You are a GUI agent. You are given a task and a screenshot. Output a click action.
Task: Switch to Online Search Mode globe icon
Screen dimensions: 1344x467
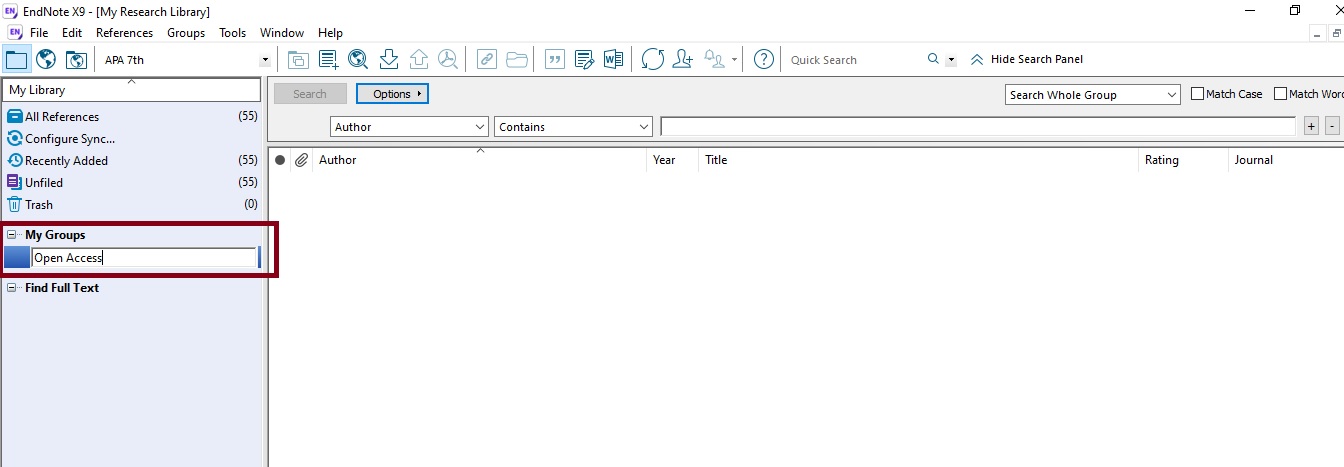(45, 59)
